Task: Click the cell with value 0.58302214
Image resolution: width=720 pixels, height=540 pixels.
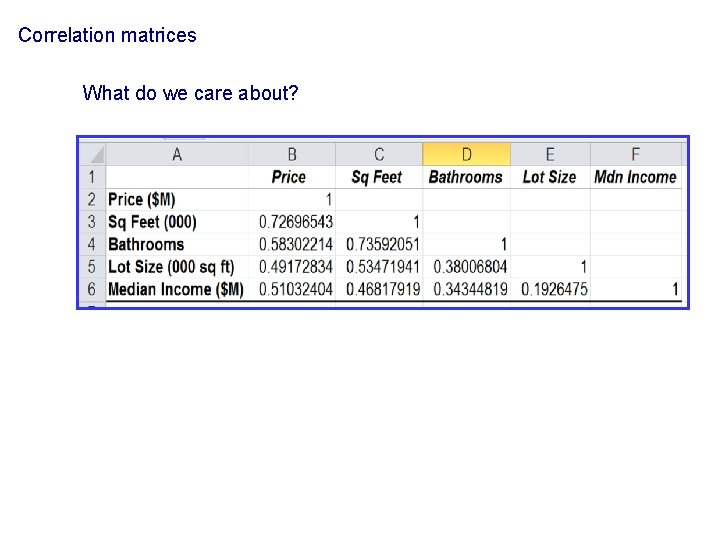Action: [292, 244]
